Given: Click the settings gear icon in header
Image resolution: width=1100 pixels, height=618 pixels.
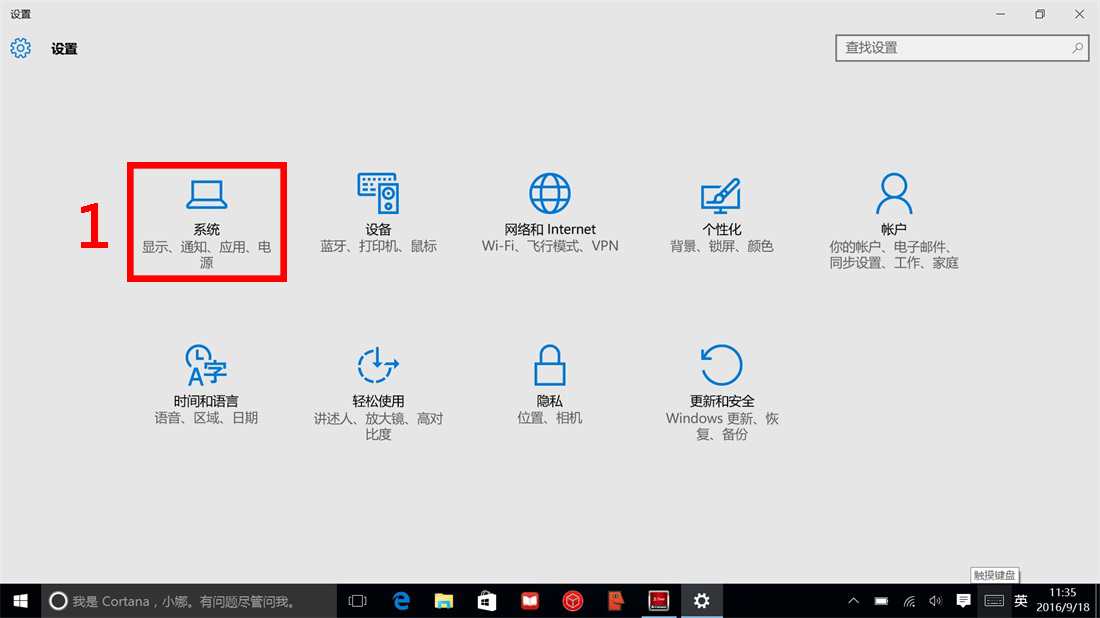Looking at the screenshot, I should pyautogui.click(x=21, y=48).
